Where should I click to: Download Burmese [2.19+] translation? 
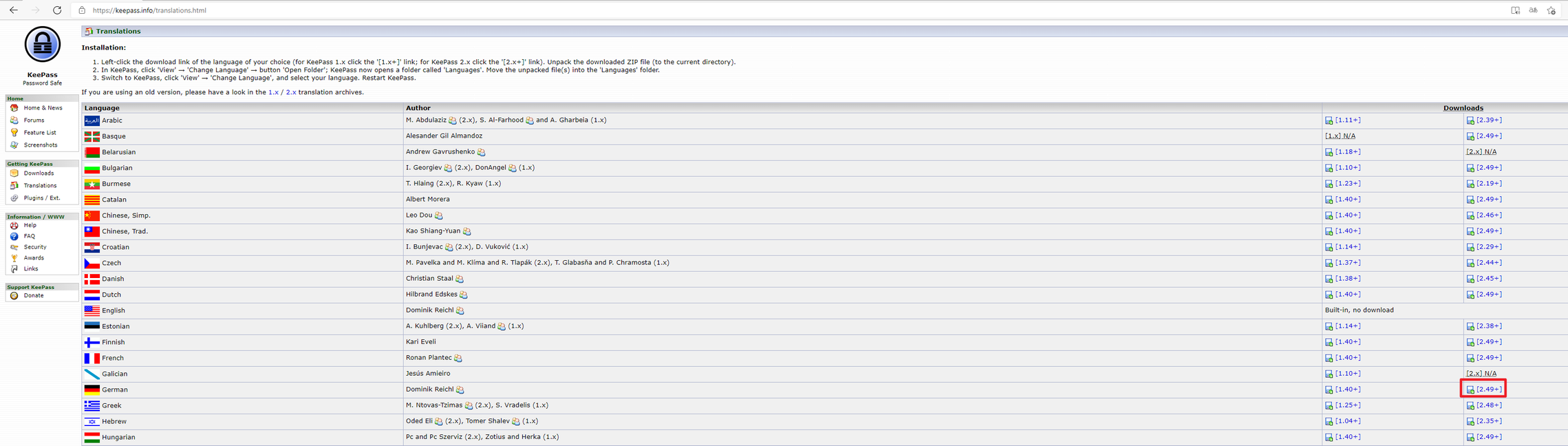(1490, 183)
